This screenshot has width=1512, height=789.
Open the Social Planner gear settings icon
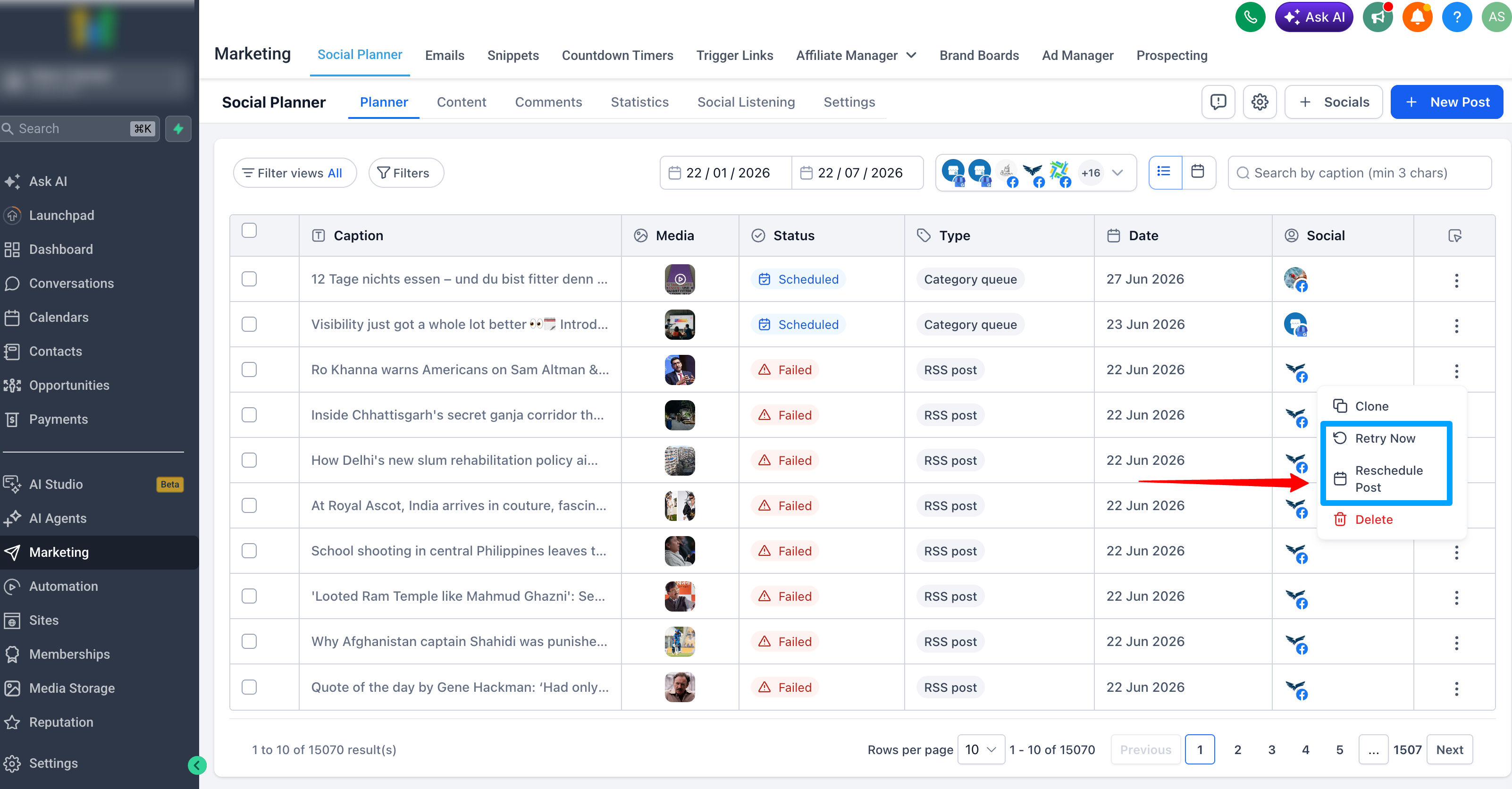coord(1259,102)
